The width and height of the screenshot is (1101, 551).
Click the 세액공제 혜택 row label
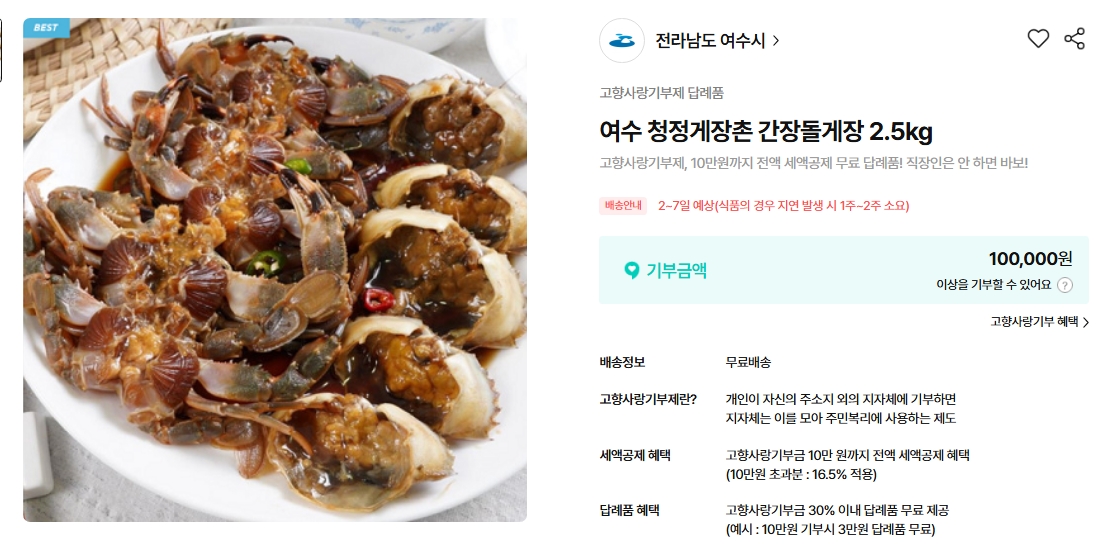(635, 455)
